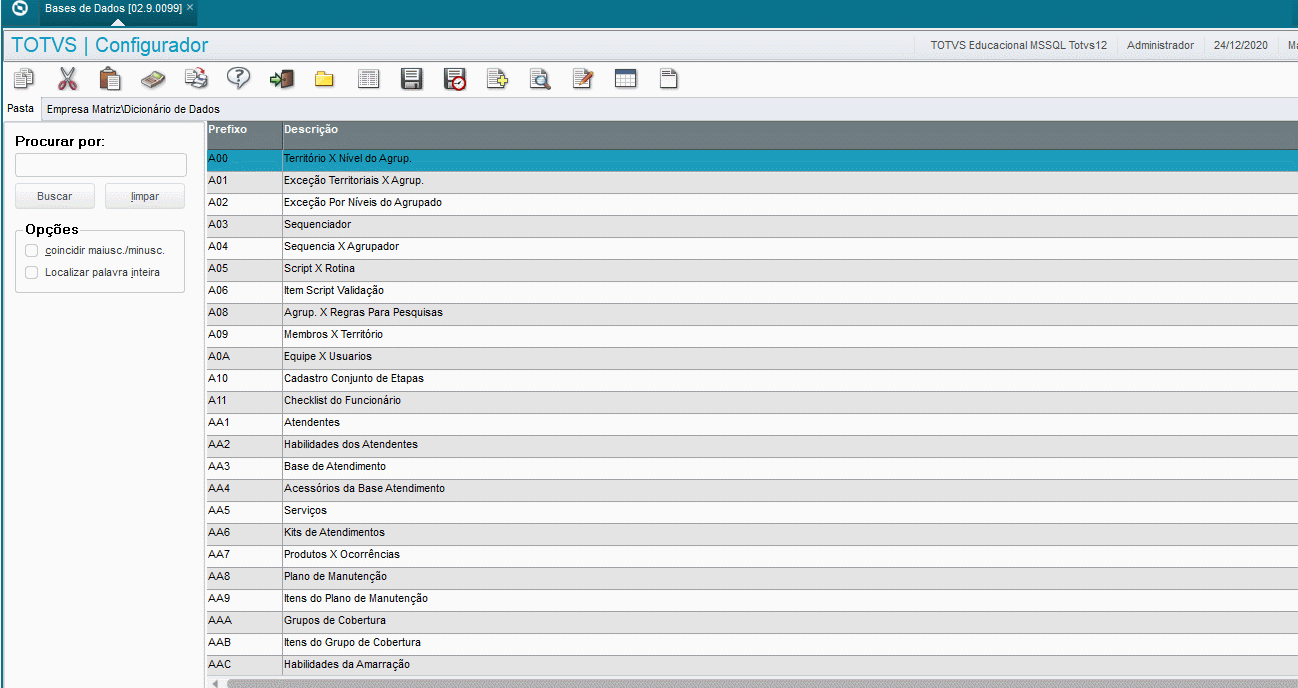Select the Atendentes row
Image resolution: width=1298 pixels, height=688 pixels.
[x=752, y=423]
